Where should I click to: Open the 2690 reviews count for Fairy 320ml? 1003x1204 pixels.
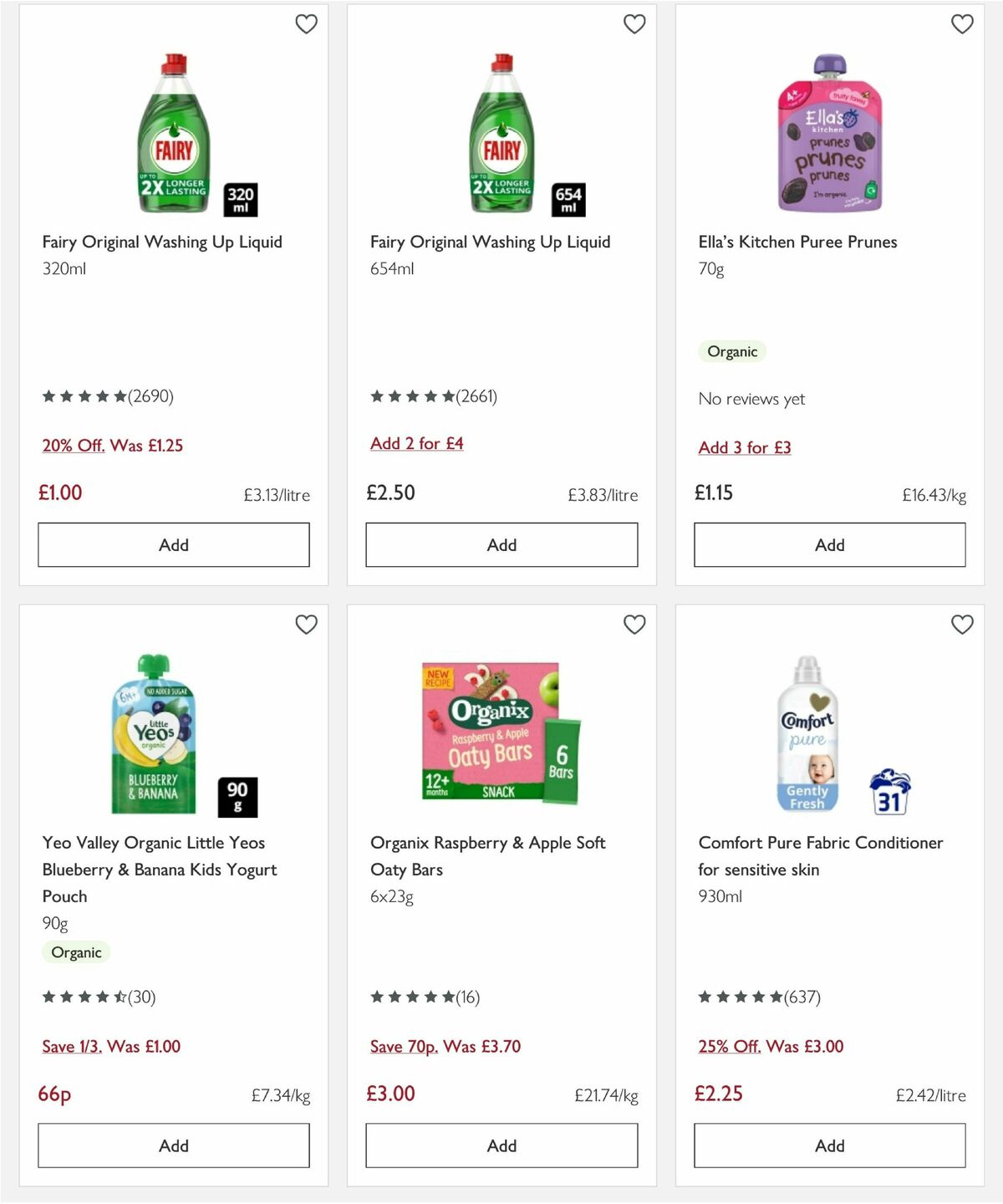pyautogui.click(x=152, y=396)
